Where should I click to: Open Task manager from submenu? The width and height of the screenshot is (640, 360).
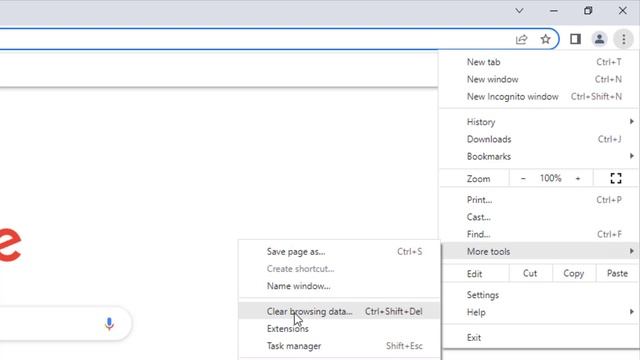click(x=340, y=346)
